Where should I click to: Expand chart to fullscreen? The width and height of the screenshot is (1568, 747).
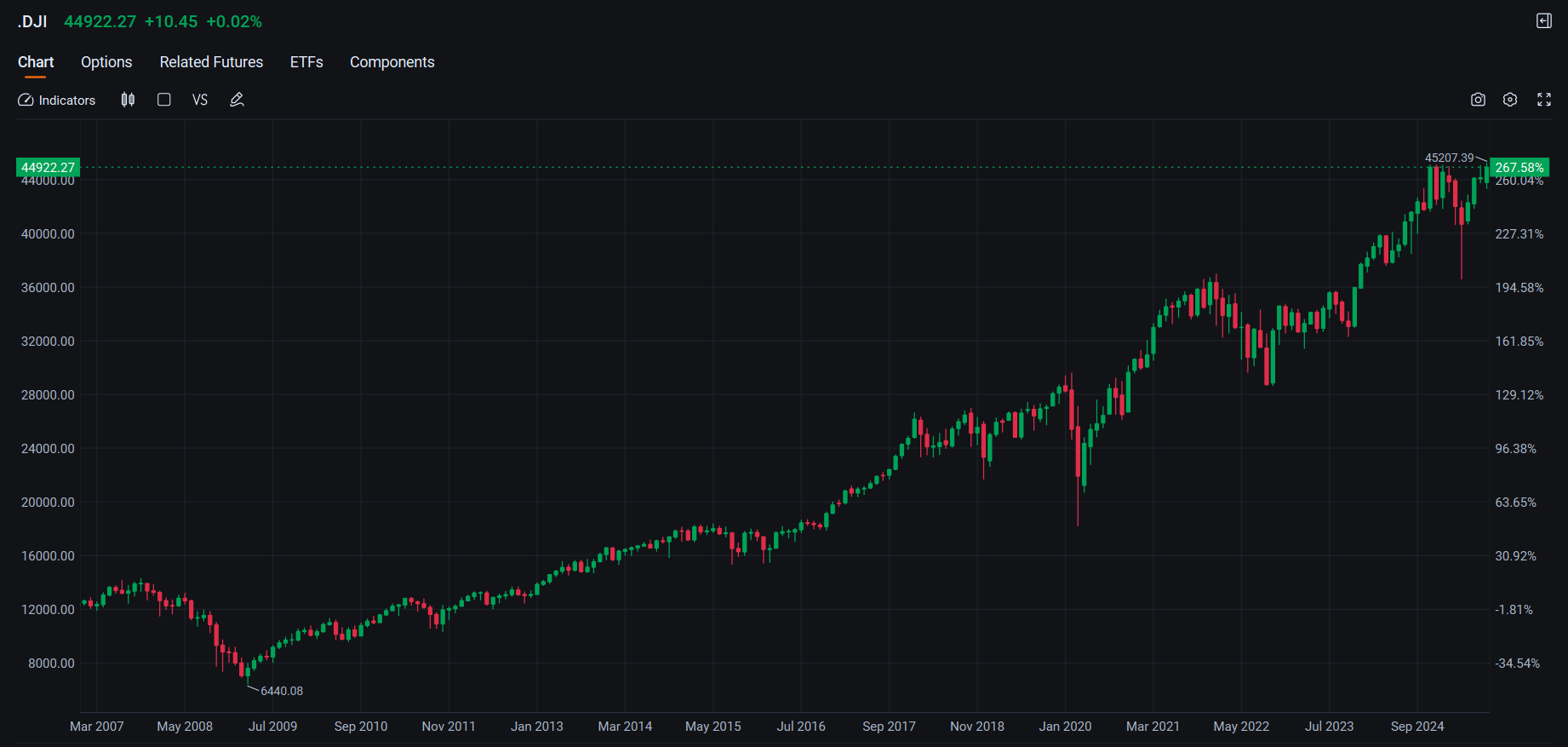(x=1544, y=100)
